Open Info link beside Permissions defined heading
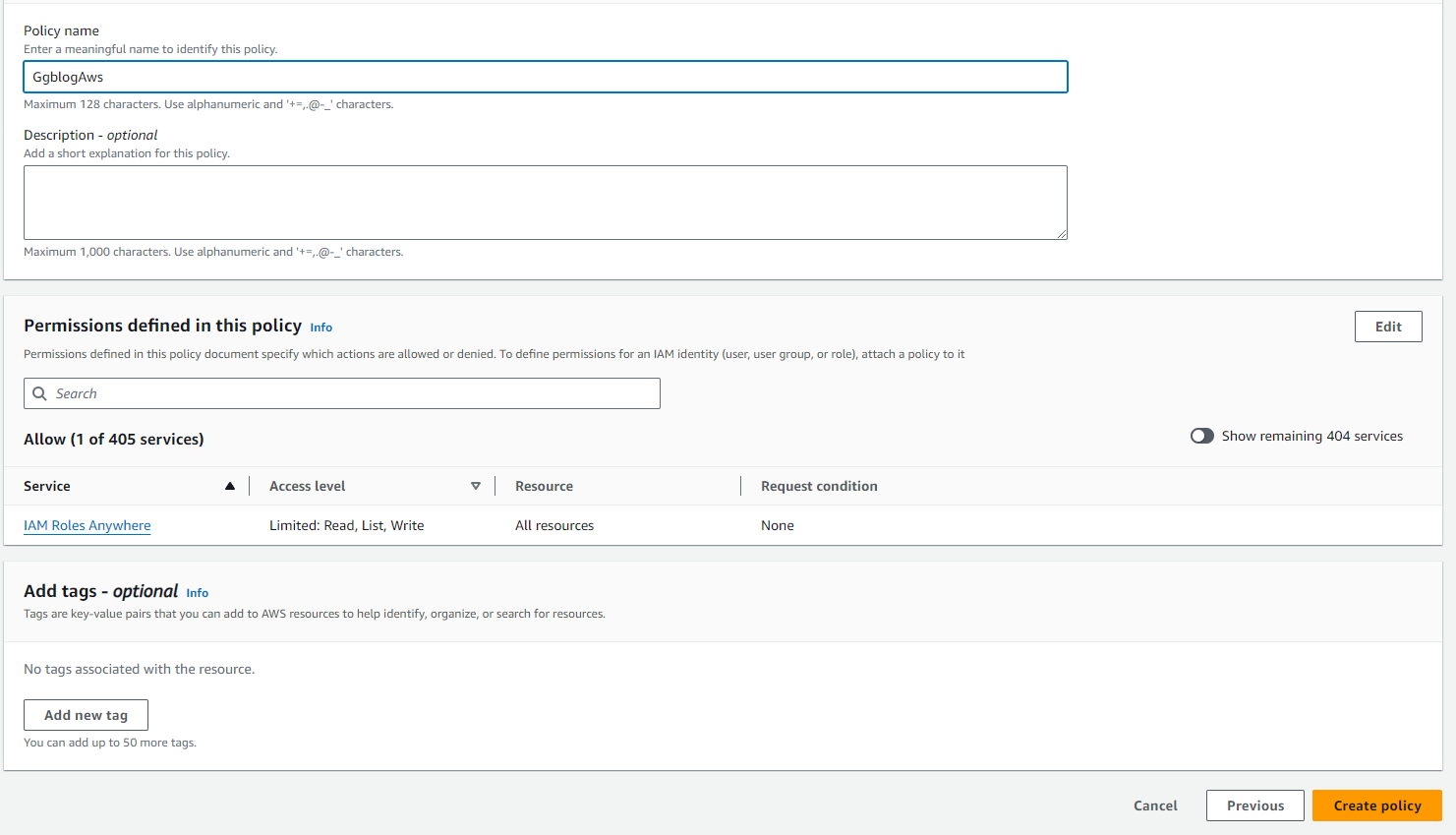 click(321, 328)
